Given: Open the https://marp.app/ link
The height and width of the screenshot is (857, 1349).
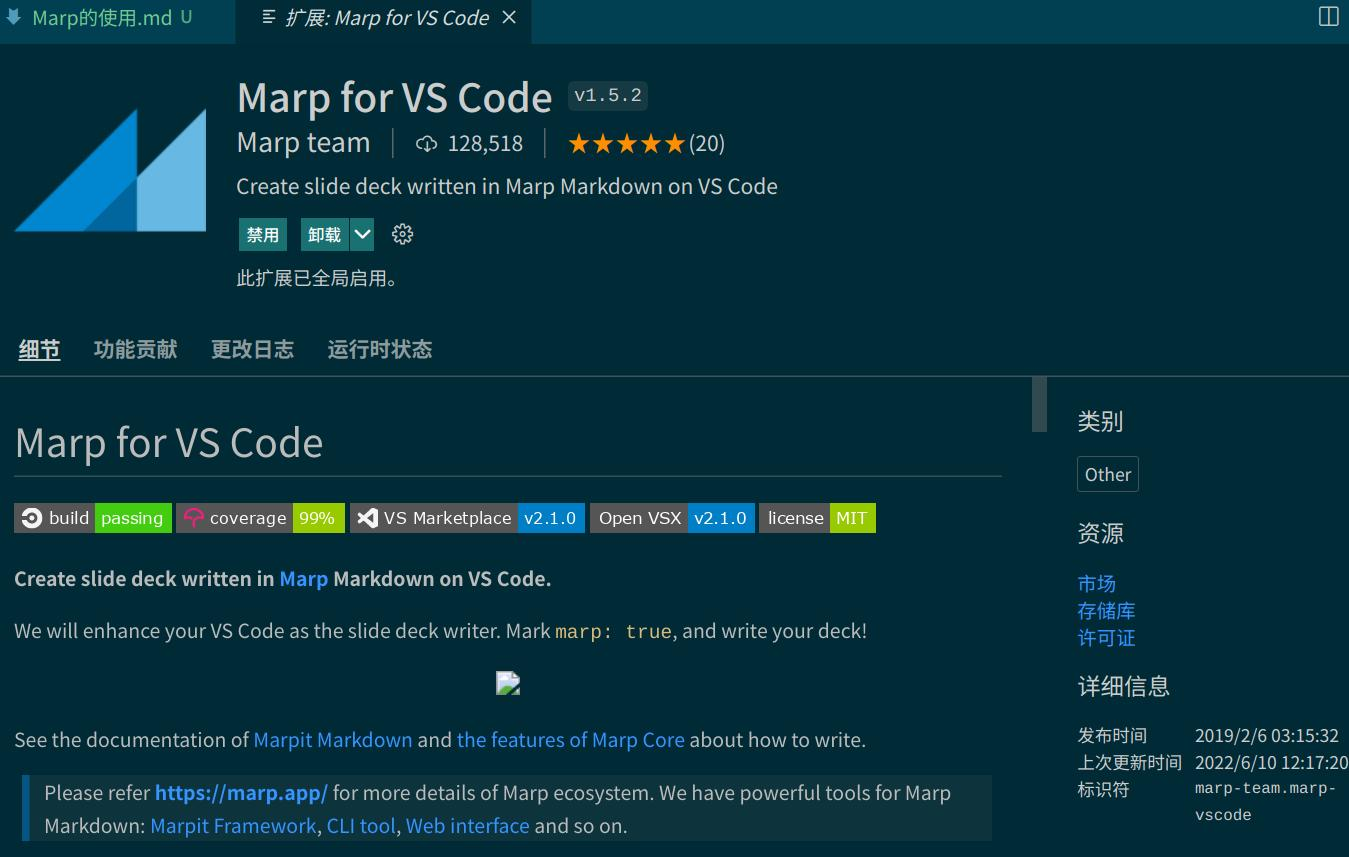Looking at the screenshot, I should tap(241, 793).
